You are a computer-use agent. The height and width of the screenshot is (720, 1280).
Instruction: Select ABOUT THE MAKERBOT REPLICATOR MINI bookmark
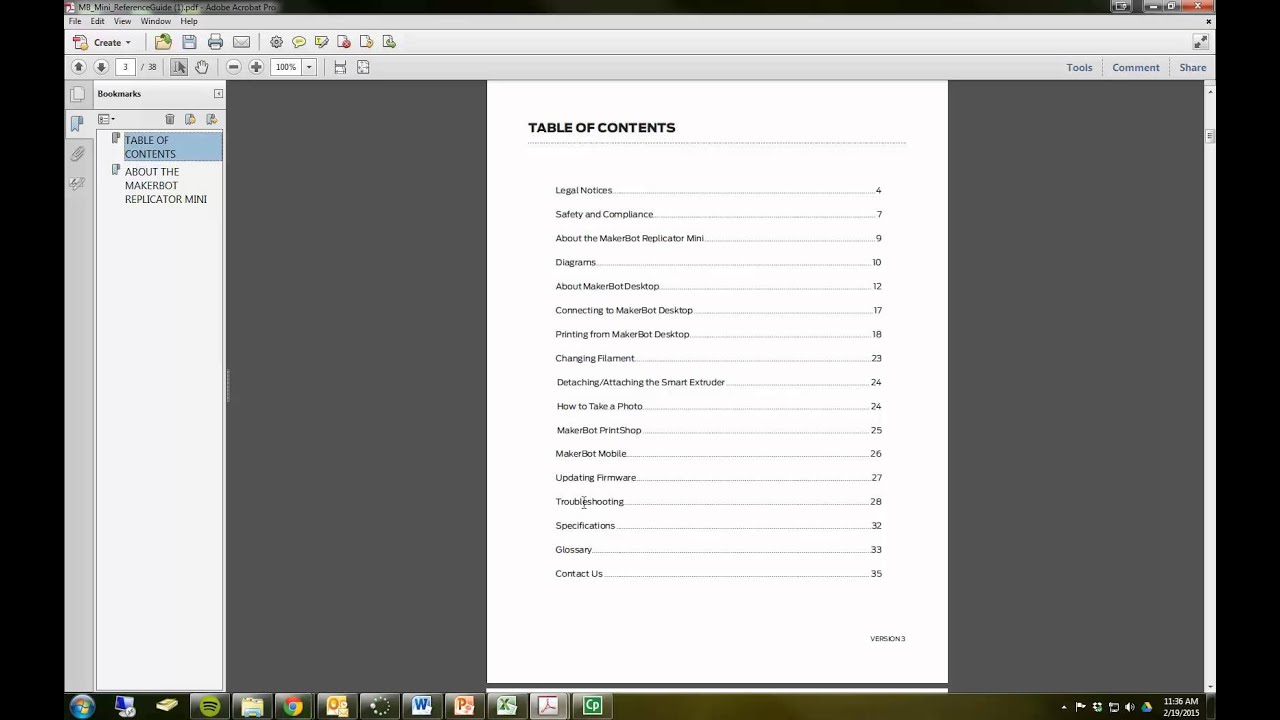[166, 185]
